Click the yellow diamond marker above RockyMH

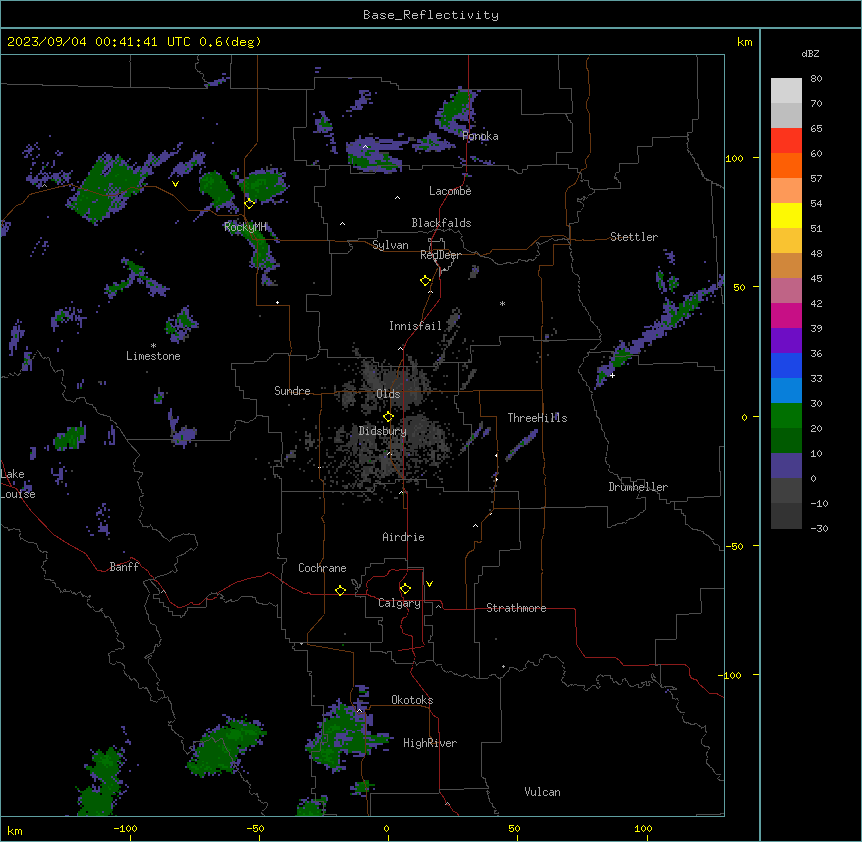249,203
